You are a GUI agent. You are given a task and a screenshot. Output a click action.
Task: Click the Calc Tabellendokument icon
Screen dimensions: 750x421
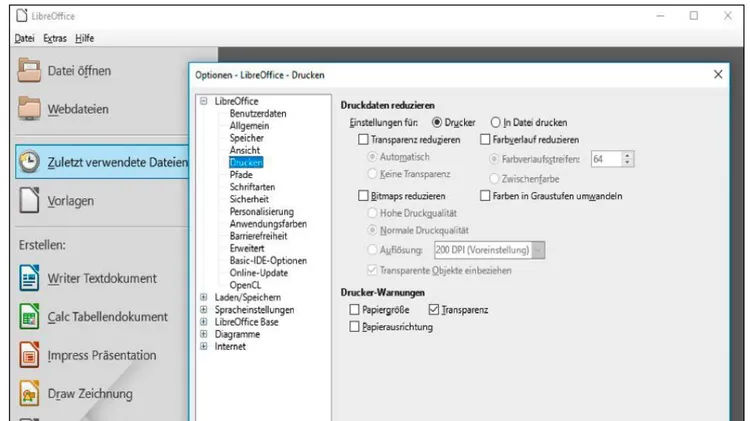[29, 316]
